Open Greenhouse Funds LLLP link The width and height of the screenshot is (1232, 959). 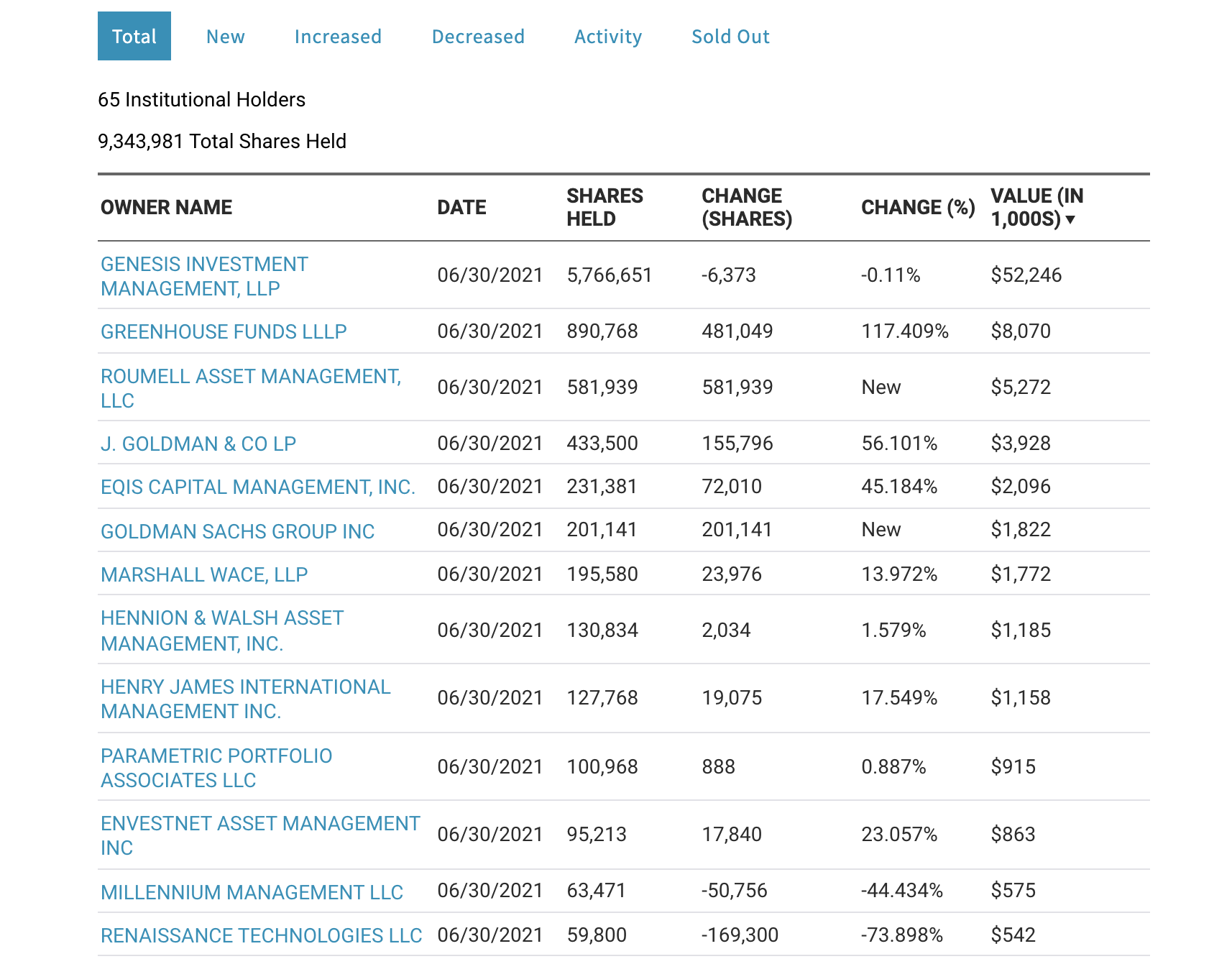[x=224, y=331]
